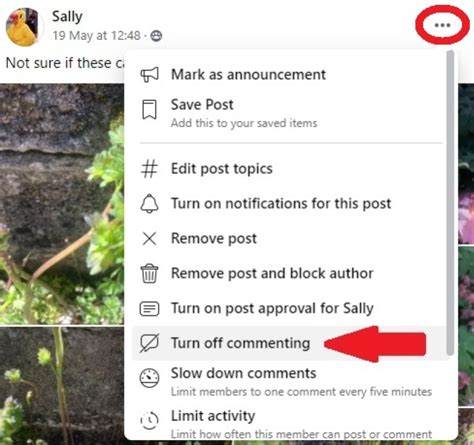This screenshot has height=445, width=474.
Task: Open the three-dots post options menu
Action: 442,25
